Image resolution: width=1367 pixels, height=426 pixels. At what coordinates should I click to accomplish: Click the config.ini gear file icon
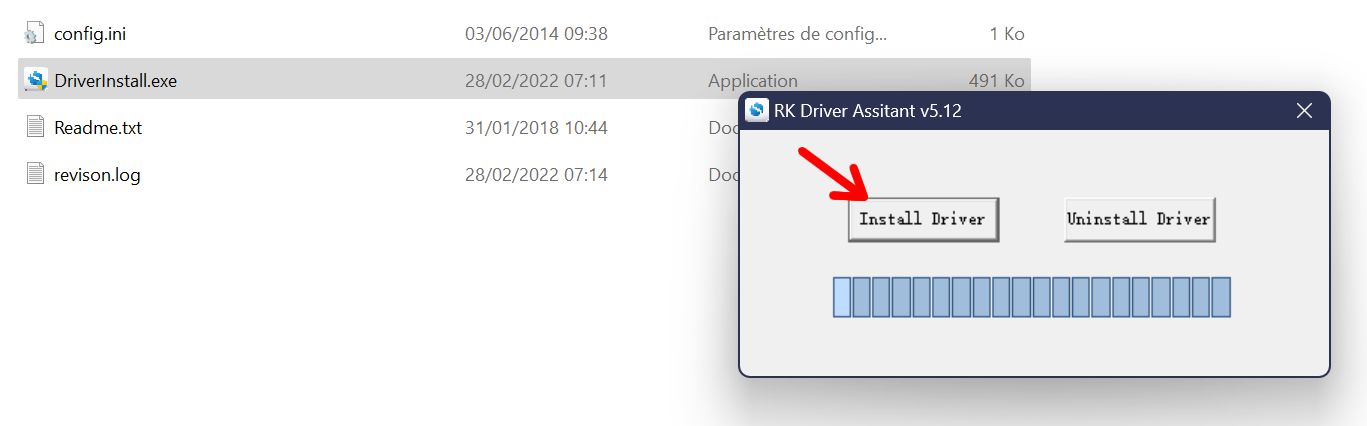35,34
